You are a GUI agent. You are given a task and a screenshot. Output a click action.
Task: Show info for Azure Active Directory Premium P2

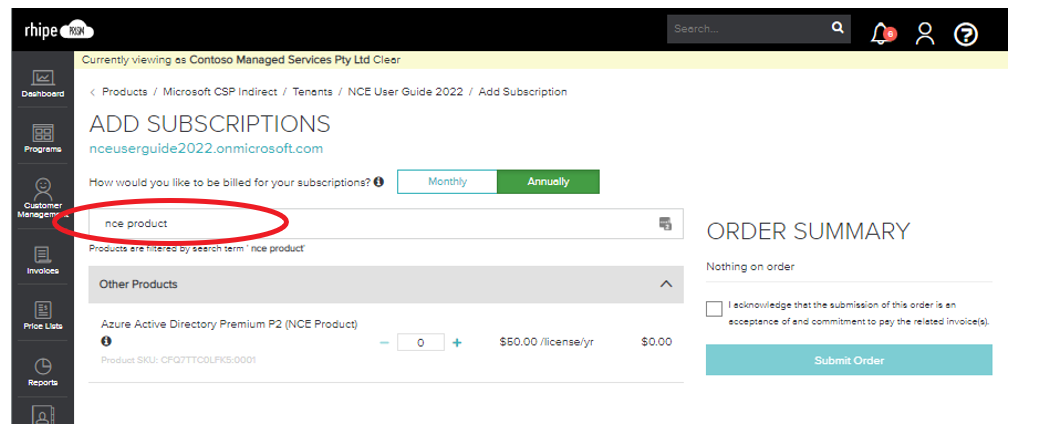[x=106, y=341]
